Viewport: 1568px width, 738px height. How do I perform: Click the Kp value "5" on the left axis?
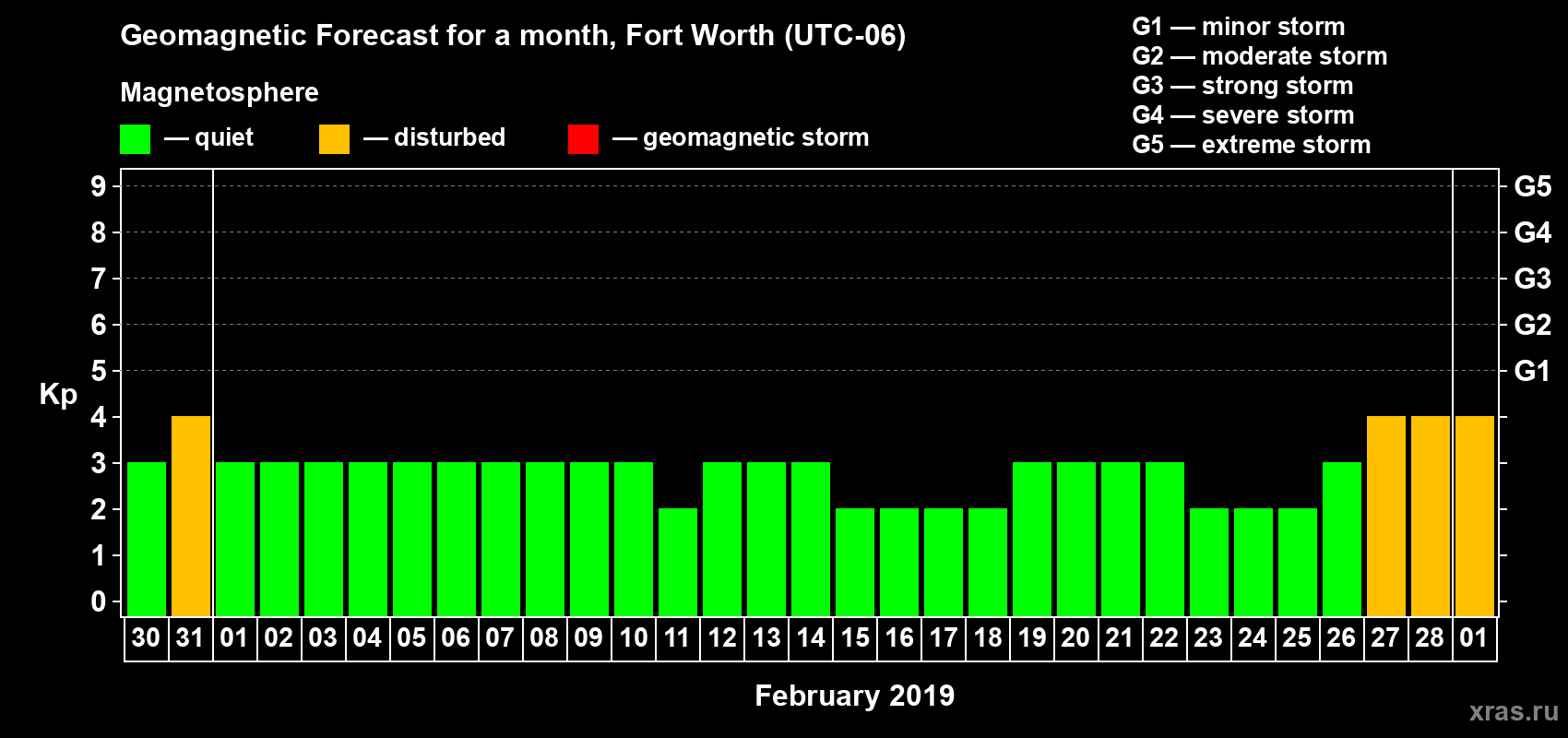coord(99,371)
